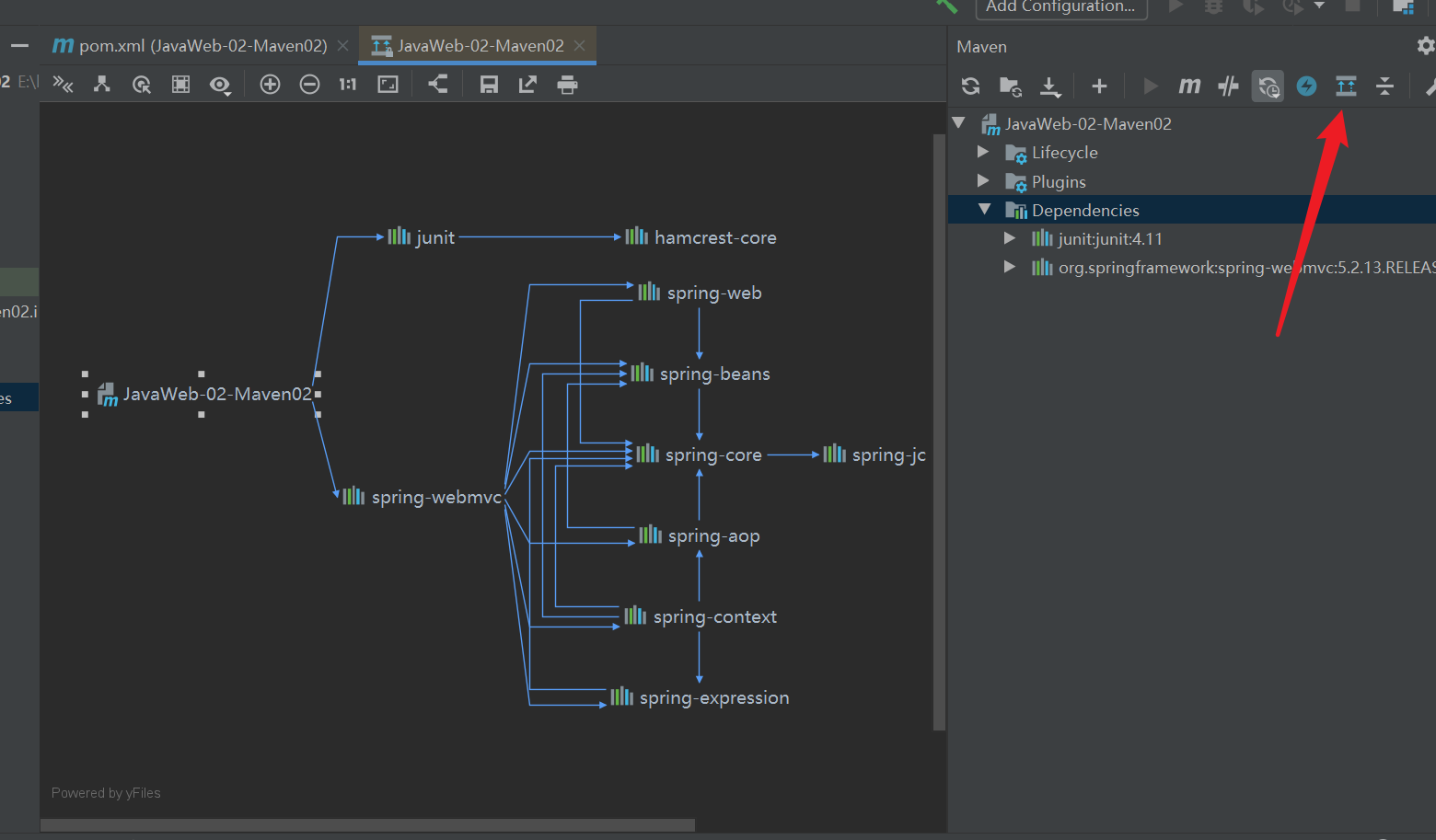Click the fork-shaped node icon in diagram toolbar

tap(102, 85)
